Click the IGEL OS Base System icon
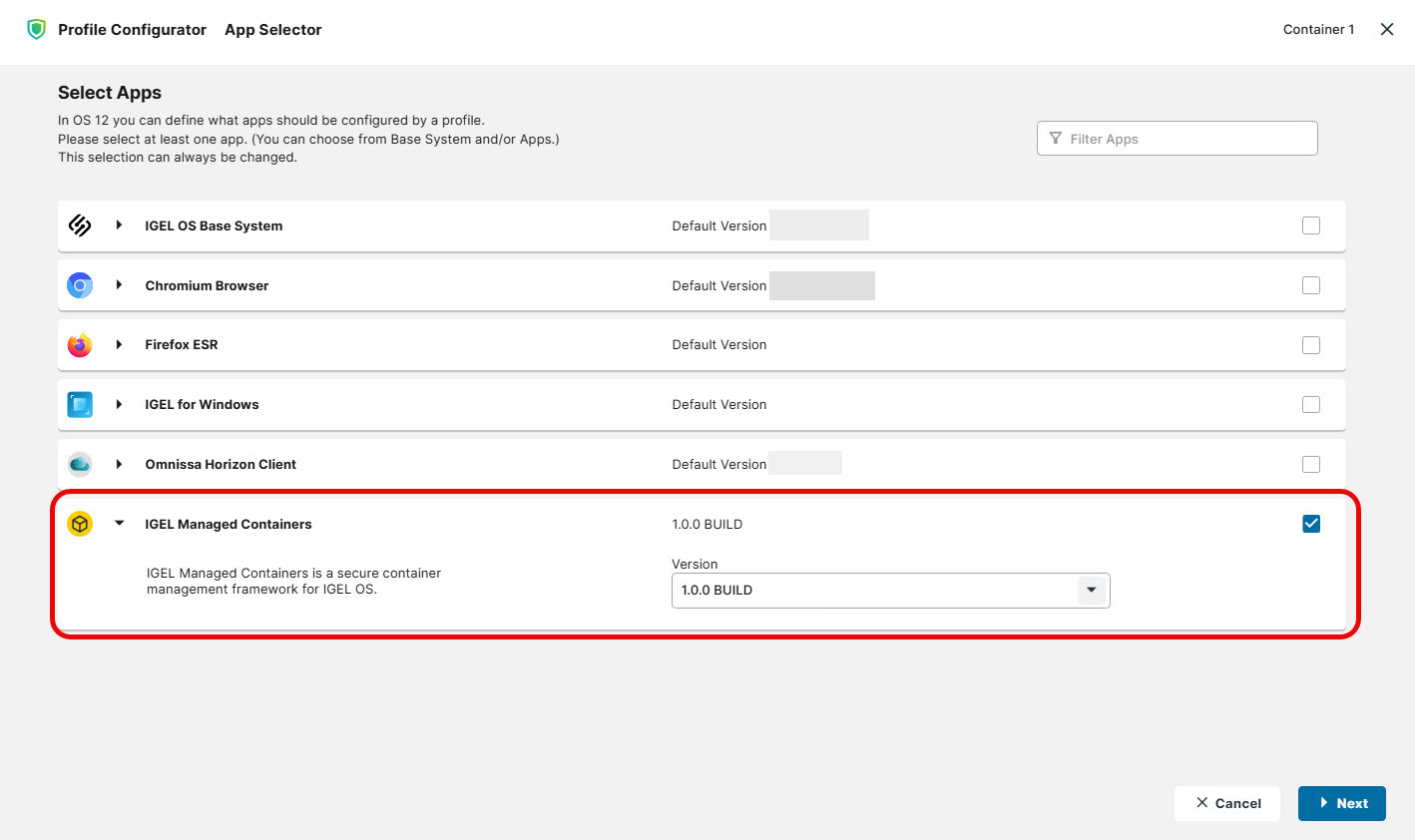 click(x=80, y=225)
